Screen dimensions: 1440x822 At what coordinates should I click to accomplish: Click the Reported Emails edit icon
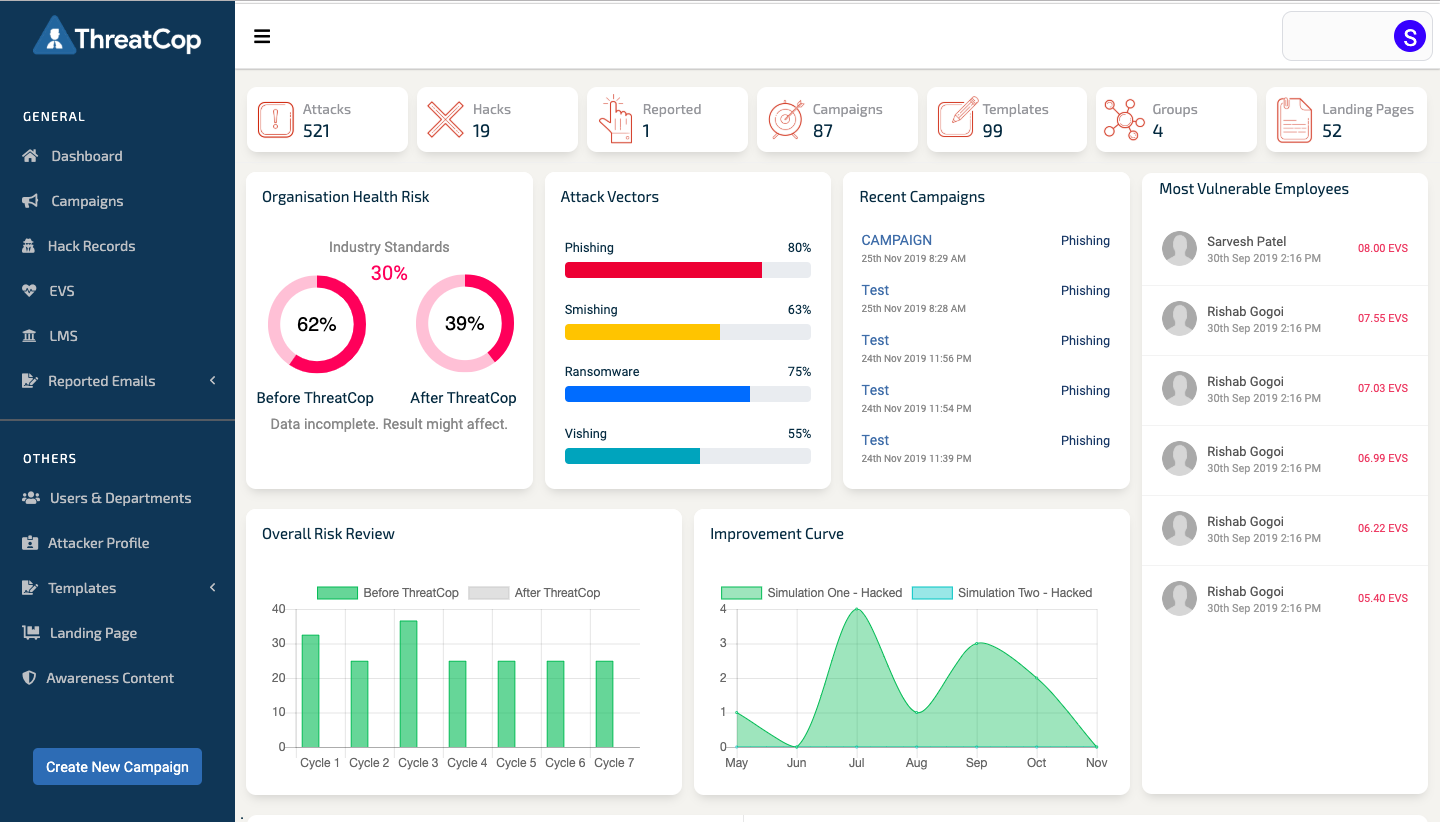click(x=29, y=381)
